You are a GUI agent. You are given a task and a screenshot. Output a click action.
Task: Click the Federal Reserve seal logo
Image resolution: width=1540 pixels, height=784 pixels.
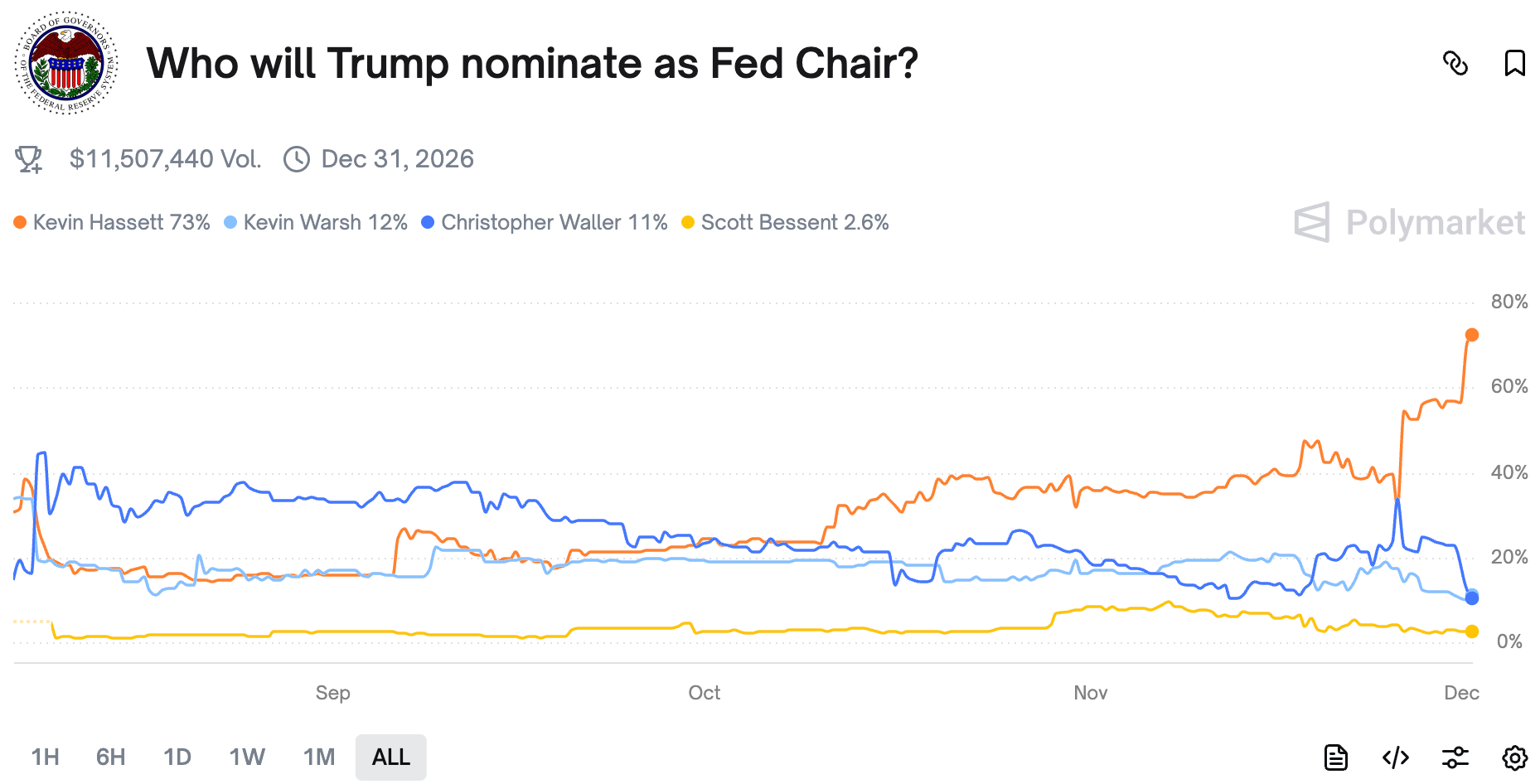pos(66,63)
